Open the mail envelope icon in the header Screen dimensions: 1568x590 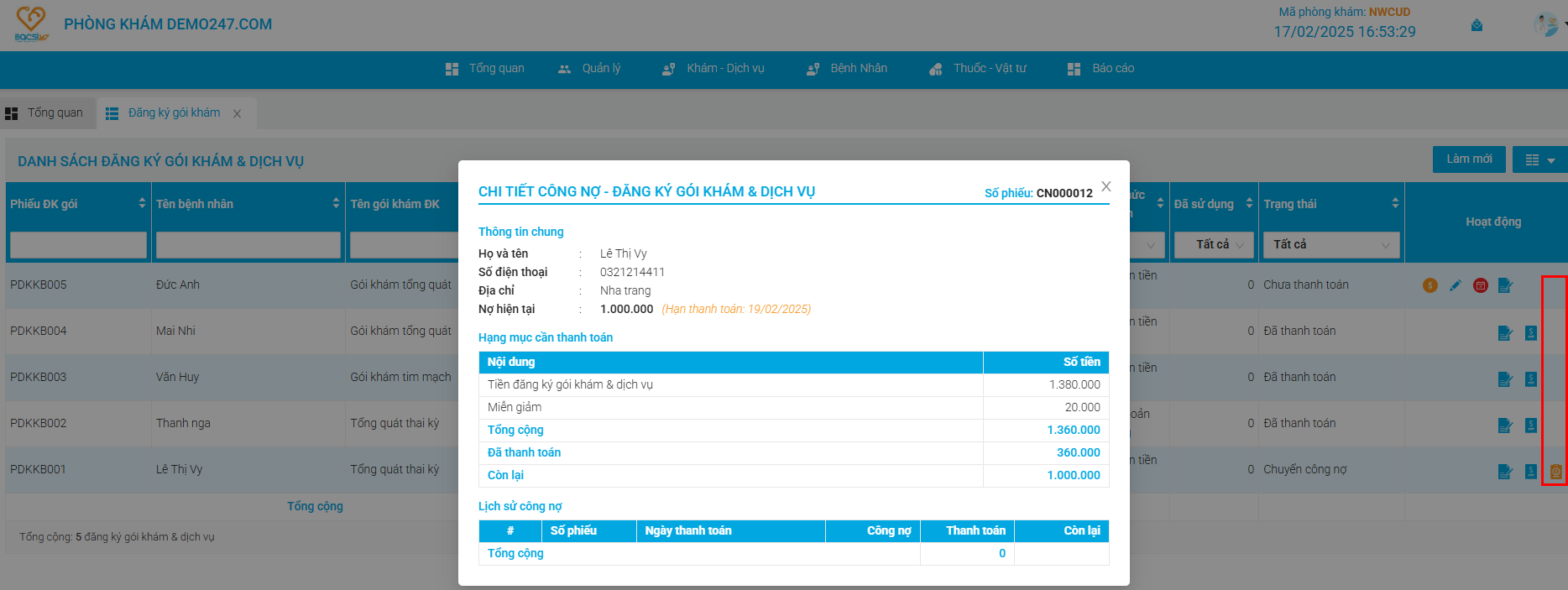(x=1477, y=25)
